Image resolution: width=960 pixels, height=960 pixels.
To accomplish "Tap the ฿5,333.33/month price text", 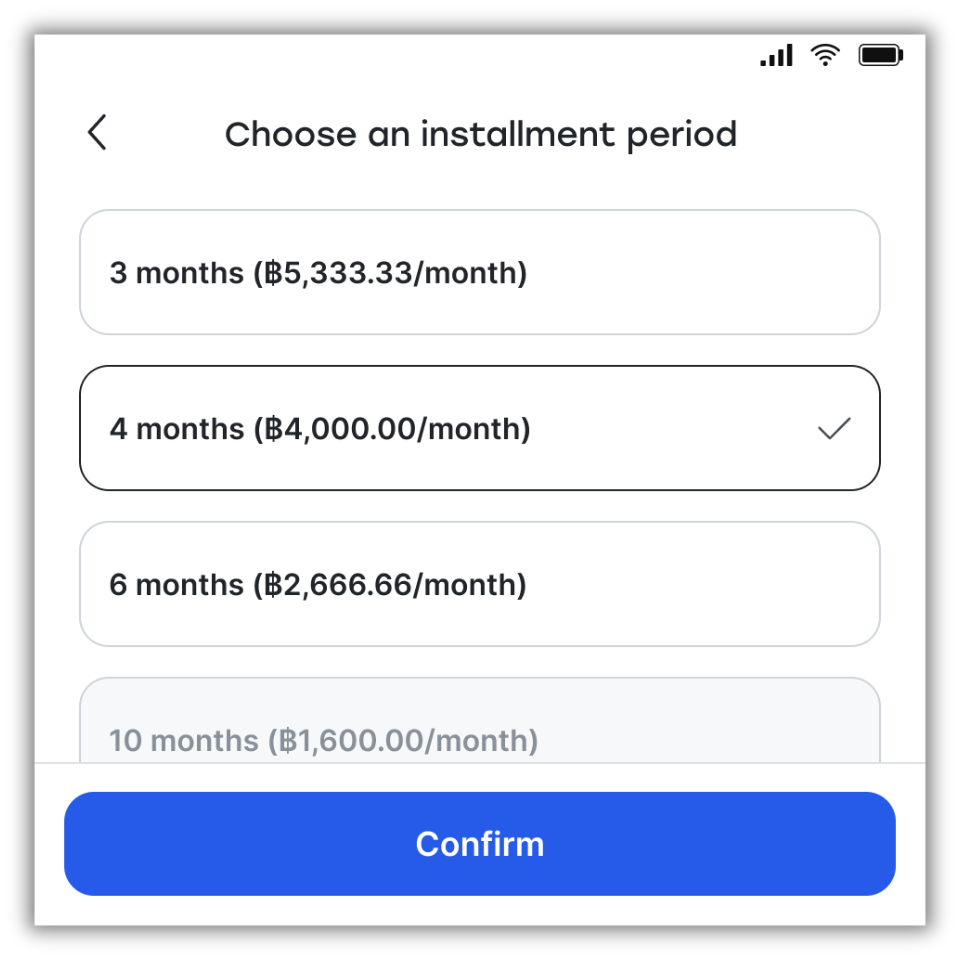I will [x=391, y=273].
